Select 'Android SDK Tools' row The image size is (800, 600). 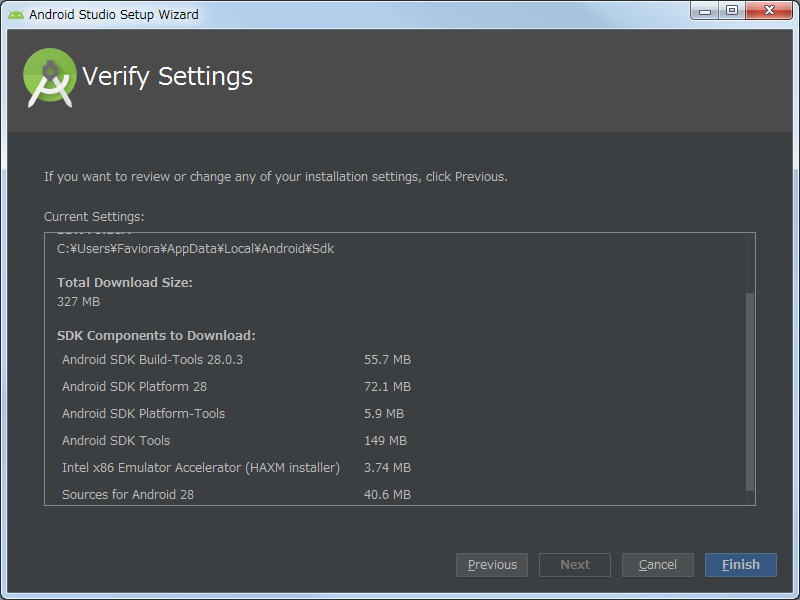pyautogui.click(x=235, y=441)
